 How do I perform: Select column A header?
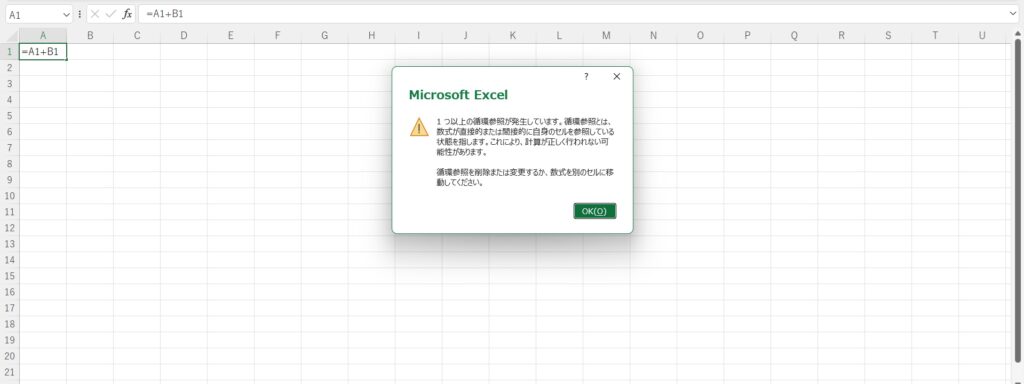point(43,36)
